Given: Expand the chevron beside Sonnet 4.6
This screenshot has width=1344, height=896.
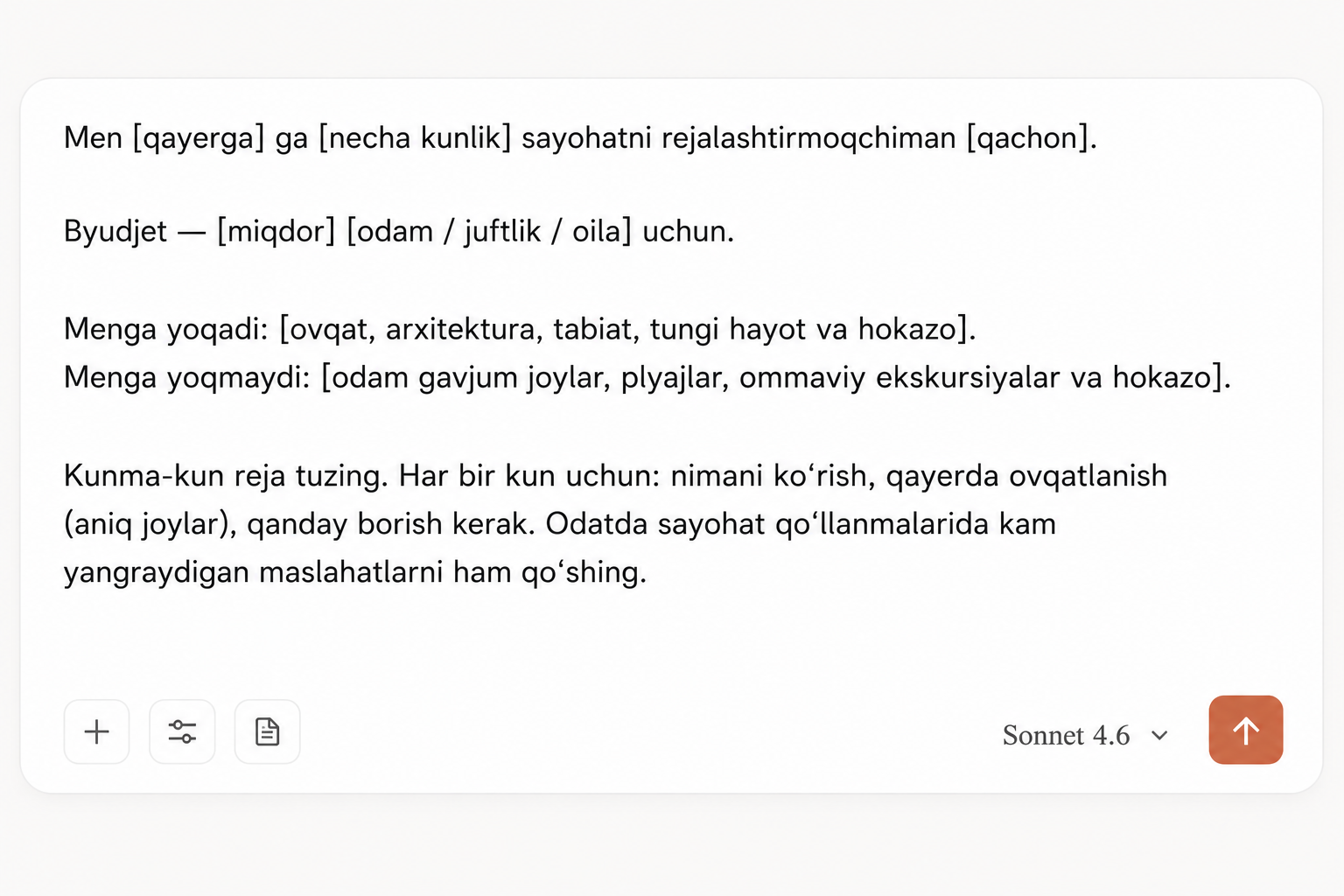Looking at the screenshot, I should point(1160,736).
